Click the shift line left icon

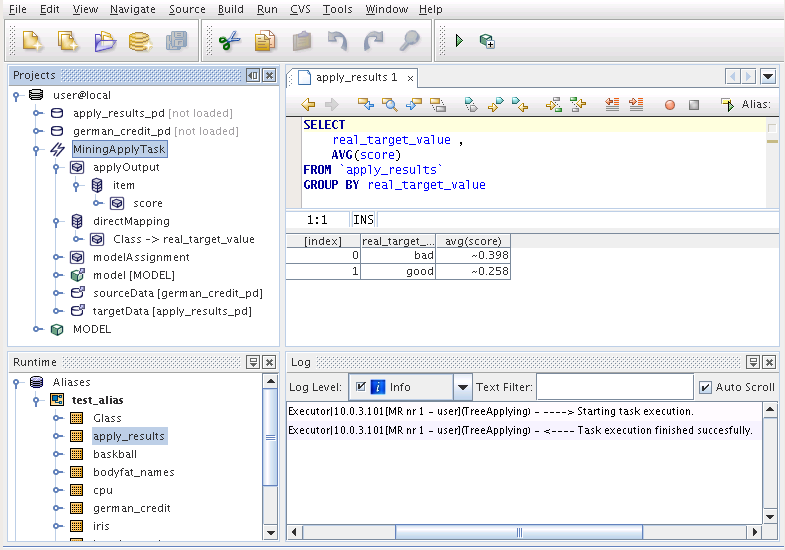coord(612,104)
